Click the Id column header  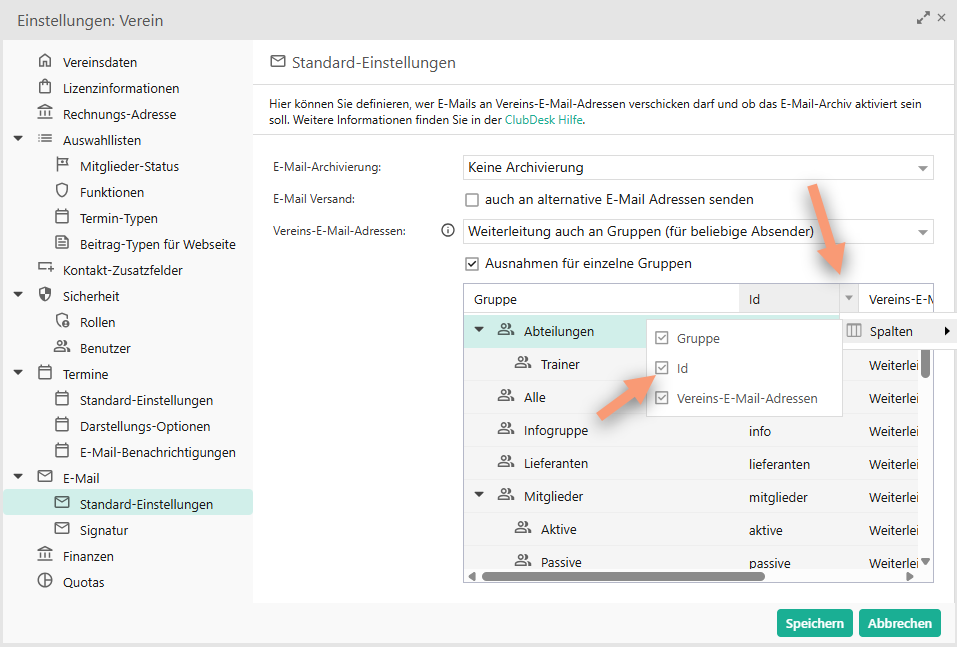click(x=789, y=299)
